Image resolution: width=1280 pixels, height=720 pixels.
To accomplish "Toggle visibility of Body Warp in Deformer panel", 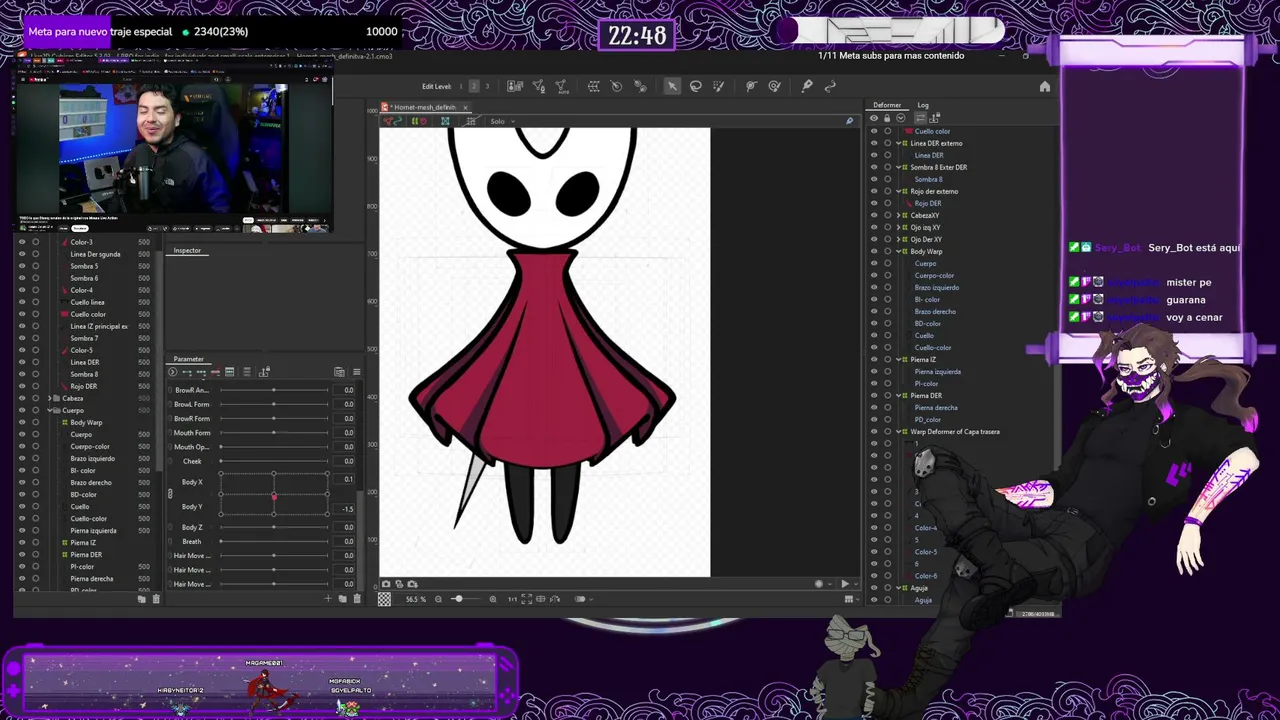I will (x=874, y=251).
